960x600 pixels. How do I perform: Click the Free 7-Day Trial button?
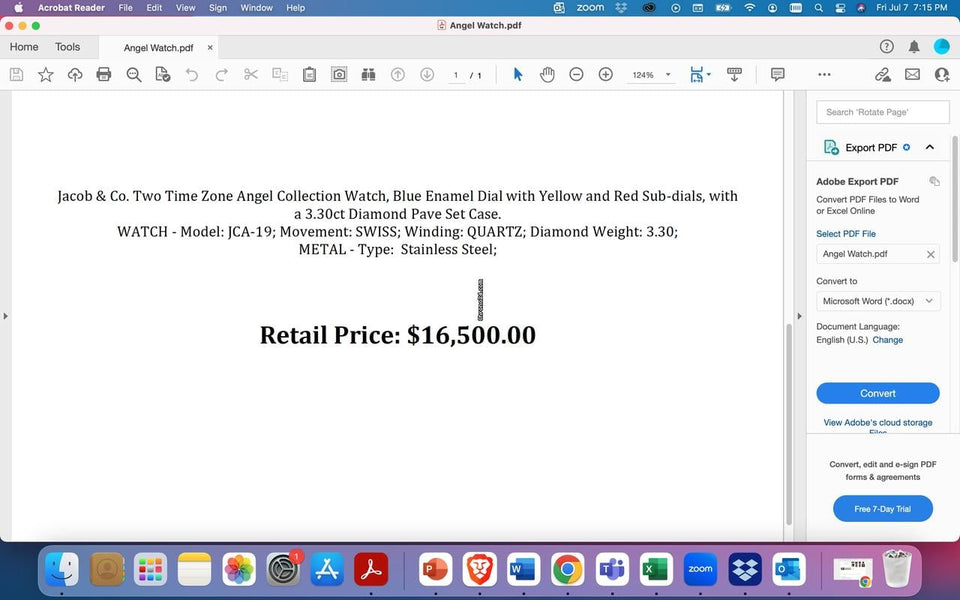[883, 509]
